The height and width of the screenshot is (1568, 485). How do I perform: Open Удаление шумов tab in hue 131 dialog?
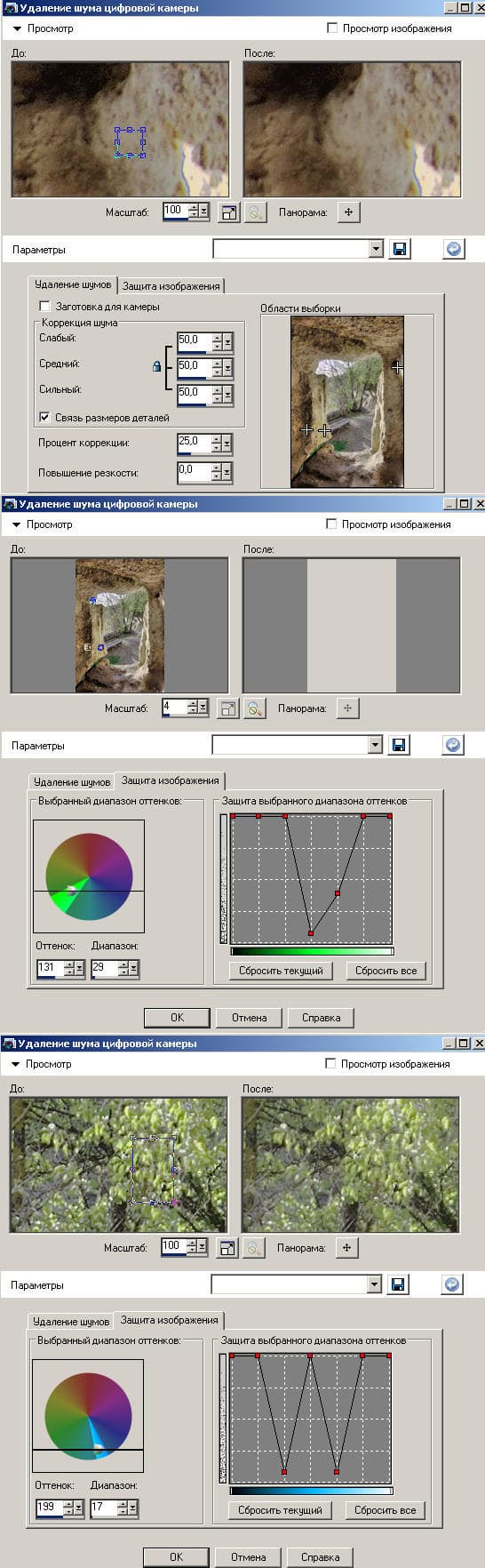pyautogui.click(x=72, y=782)
